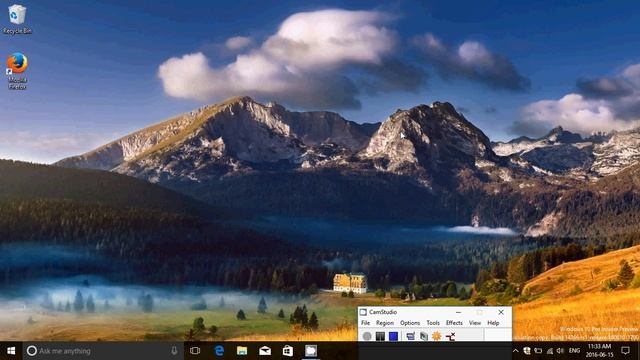Close the CamStudio window
640x360 pixels.
point(501,312)
